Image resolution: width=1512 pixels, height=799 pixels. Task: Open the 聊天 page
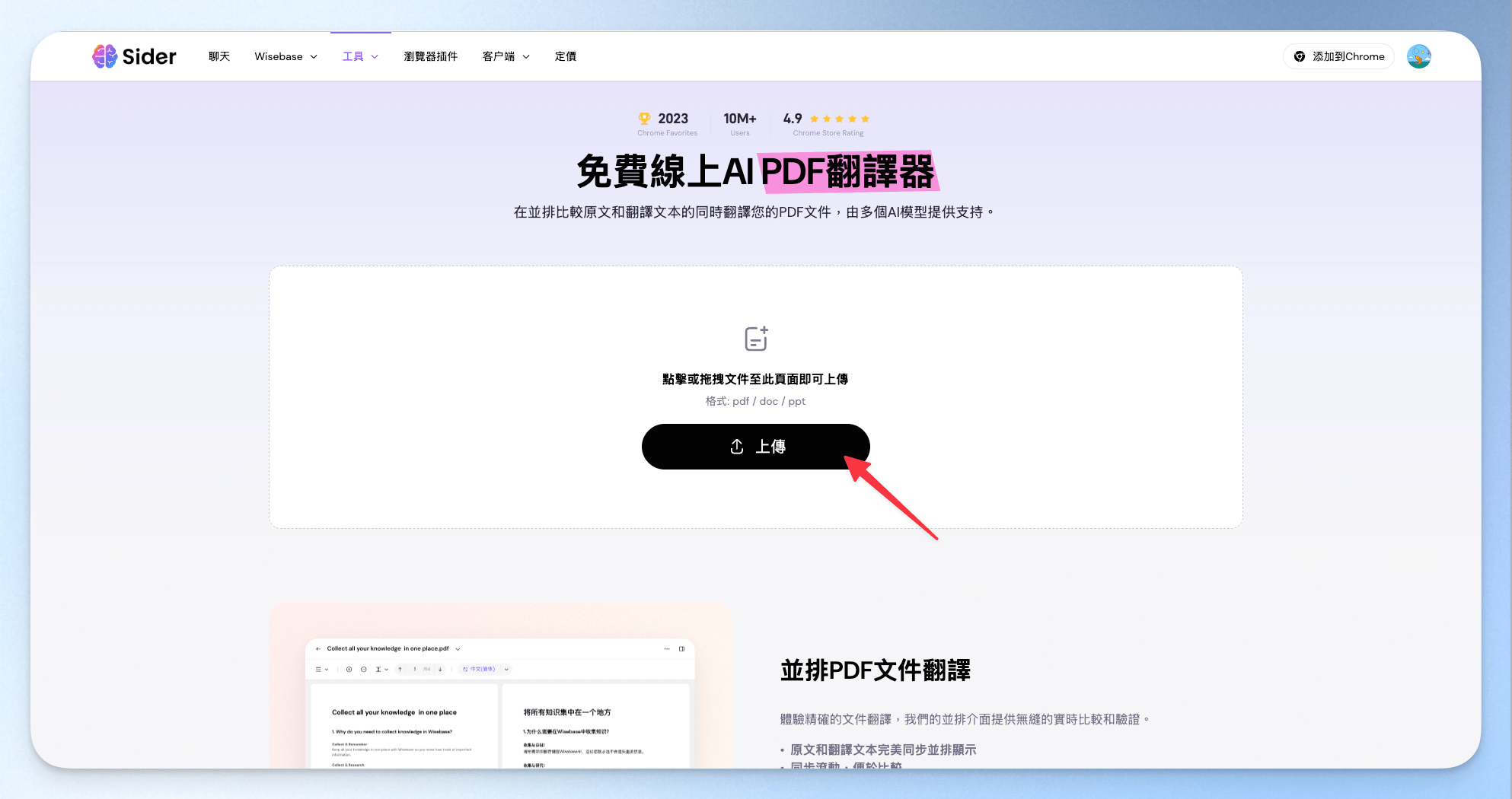tap(219, 56)
